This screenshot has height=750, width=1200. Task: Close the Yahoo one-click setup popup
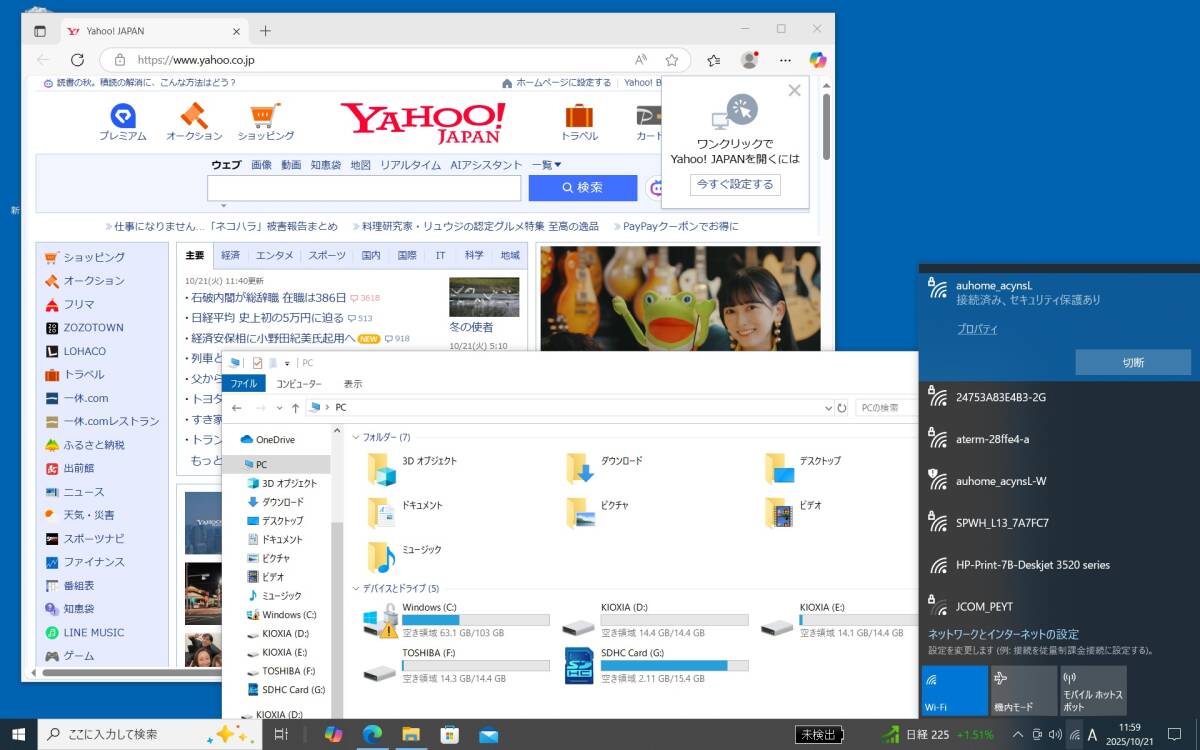pos(794,90)
